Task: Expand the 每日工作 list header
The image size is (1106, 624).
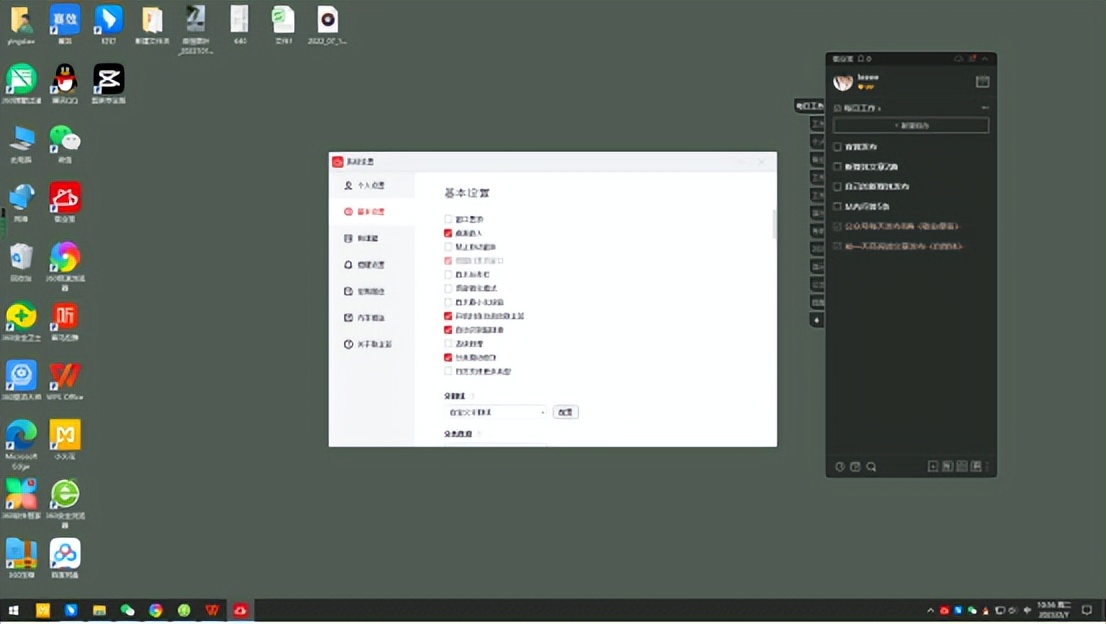Action: click(858, 107)
